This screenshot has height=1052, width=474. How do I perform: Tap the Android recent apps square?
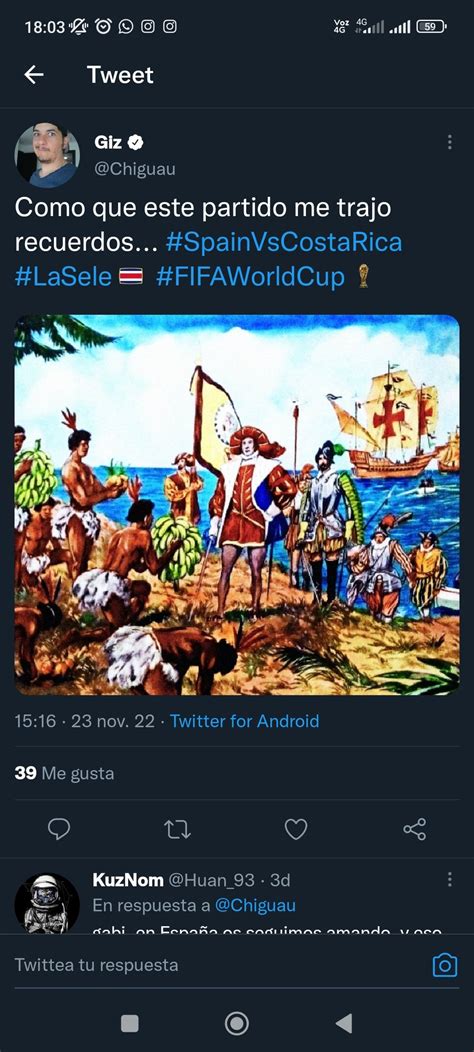pos(130,1023)
